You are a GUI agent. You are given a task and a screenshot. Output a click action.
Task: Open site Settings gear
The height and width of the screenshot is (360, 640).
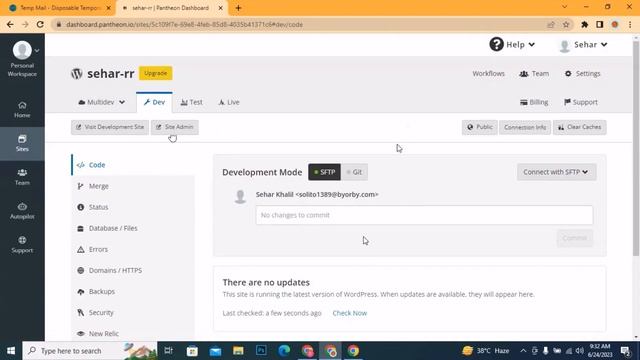click(582, 74)
